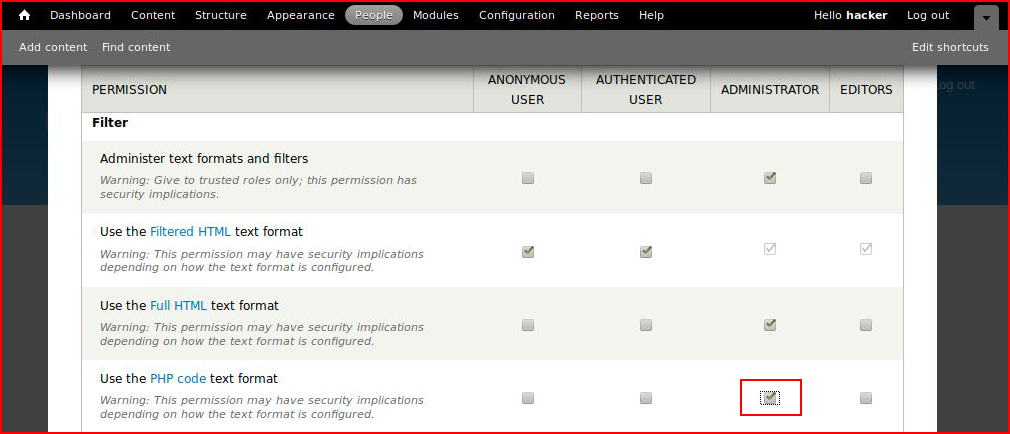
Task: Click Log out in the admin toolbar
Action: pyautogui.click(x=928, y=15)
